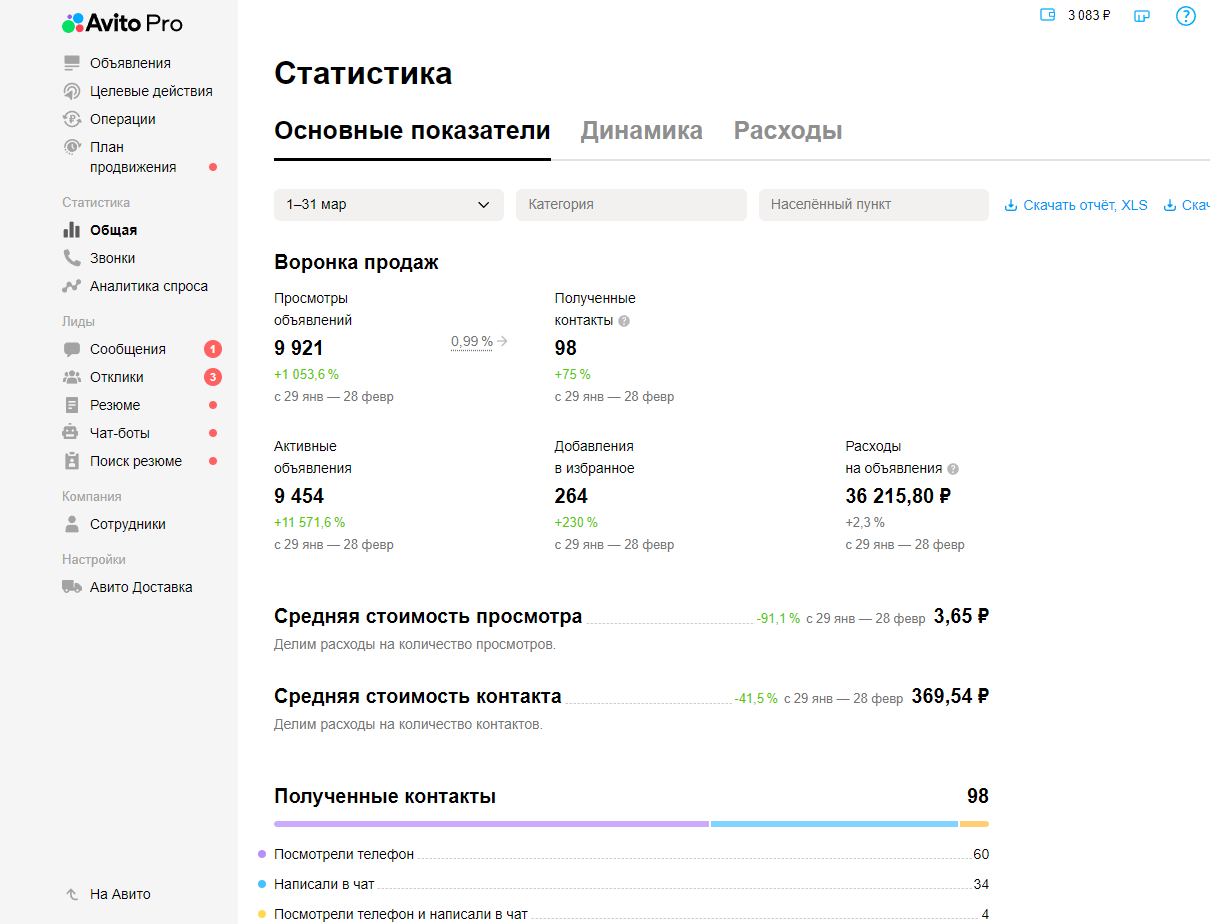The image size is (1210, 924).
Task: Return to Avito via На Авито link
Action: tap(120, 894)
